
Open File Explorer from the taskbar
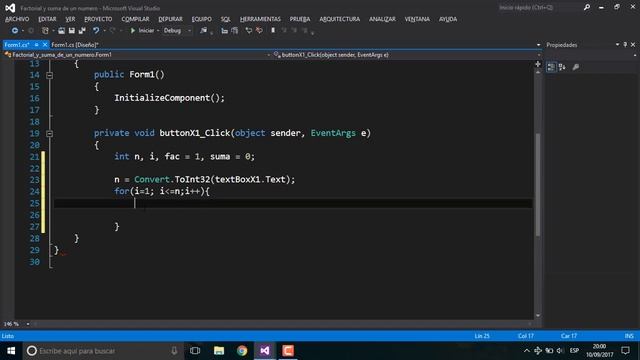click(219, 351)
